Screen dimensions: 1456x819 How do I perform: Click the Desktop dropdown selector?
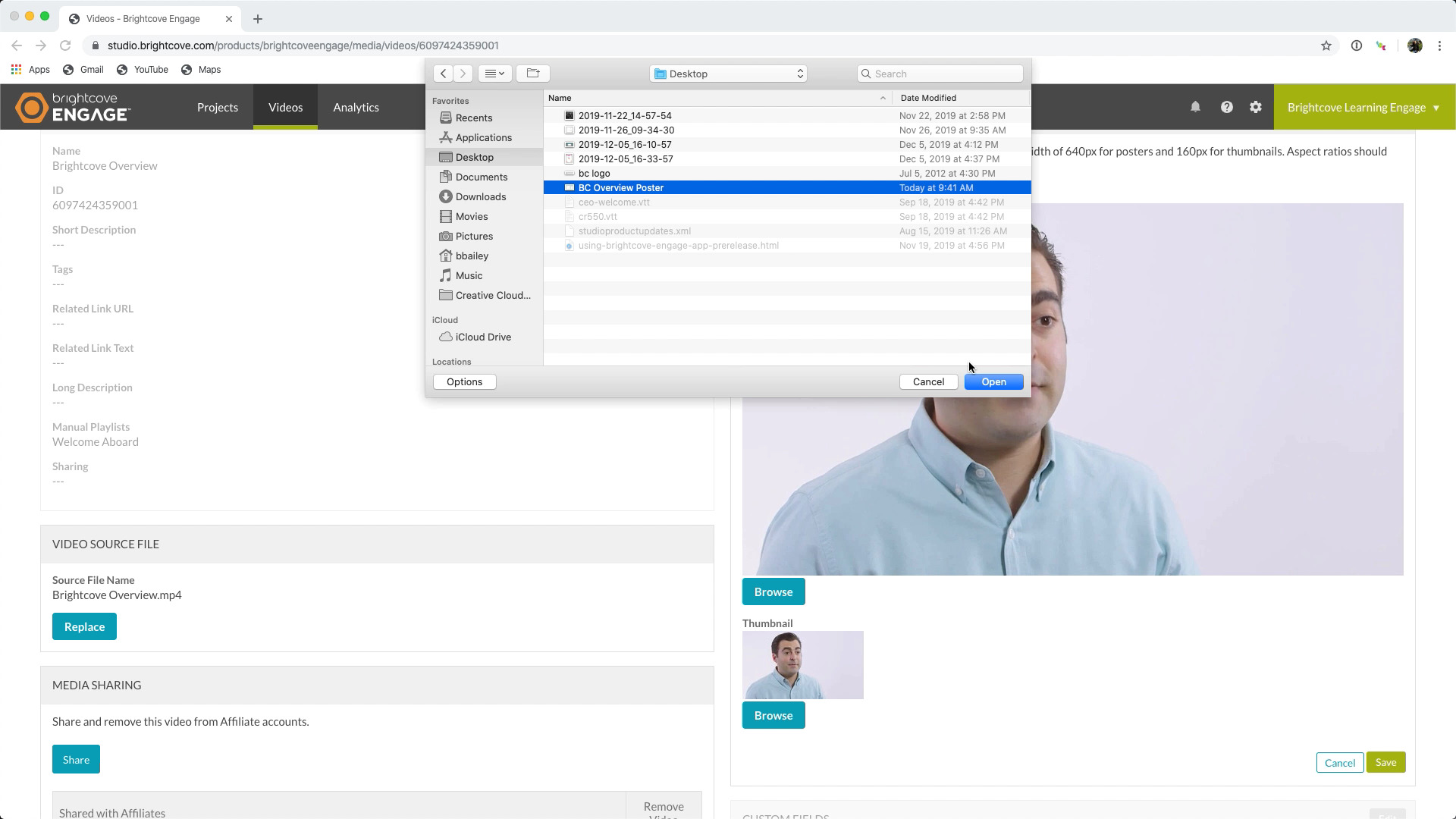tap(729, 73)
